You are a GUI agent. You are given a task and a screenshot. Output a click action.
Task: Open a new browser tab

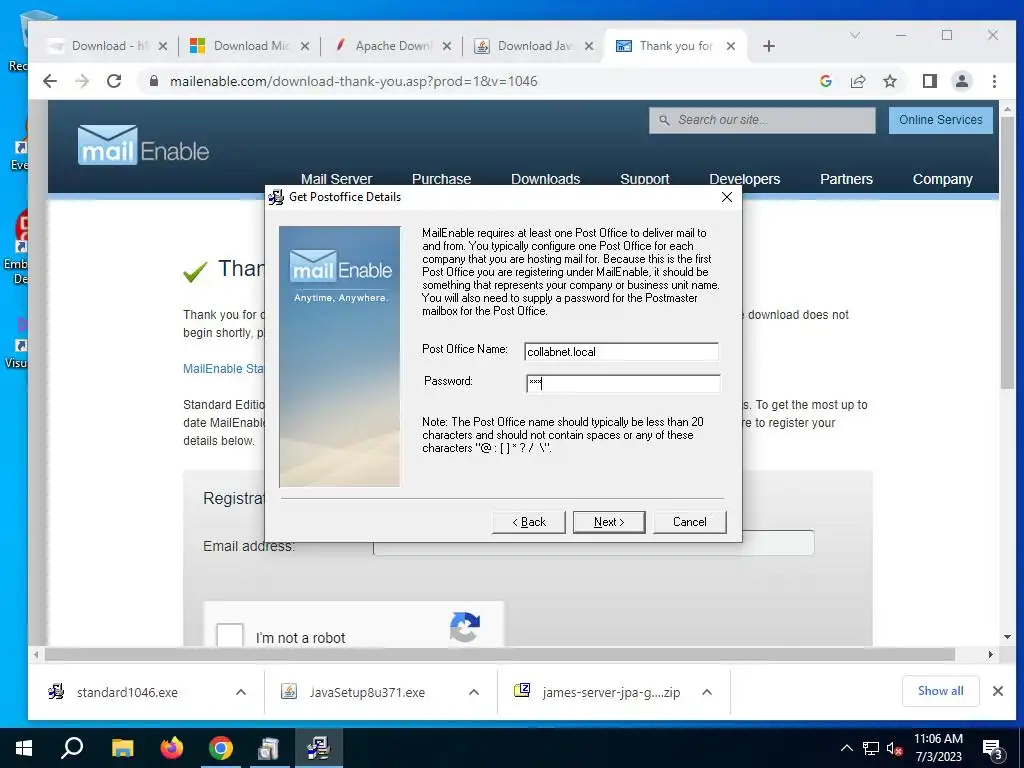click(x=769, y=46)
